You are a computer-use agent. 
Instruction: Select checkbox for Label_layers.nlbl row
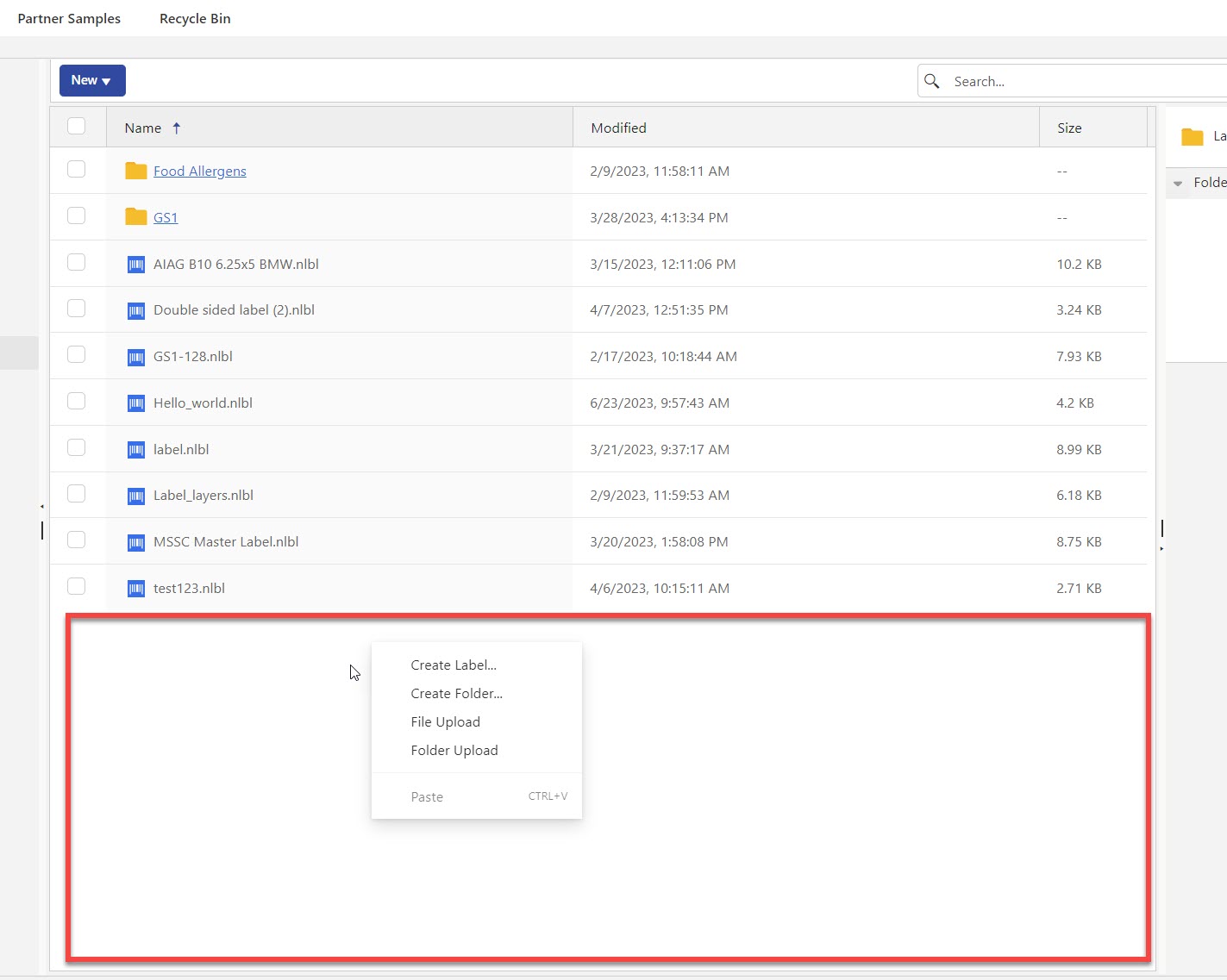[77, 494]
